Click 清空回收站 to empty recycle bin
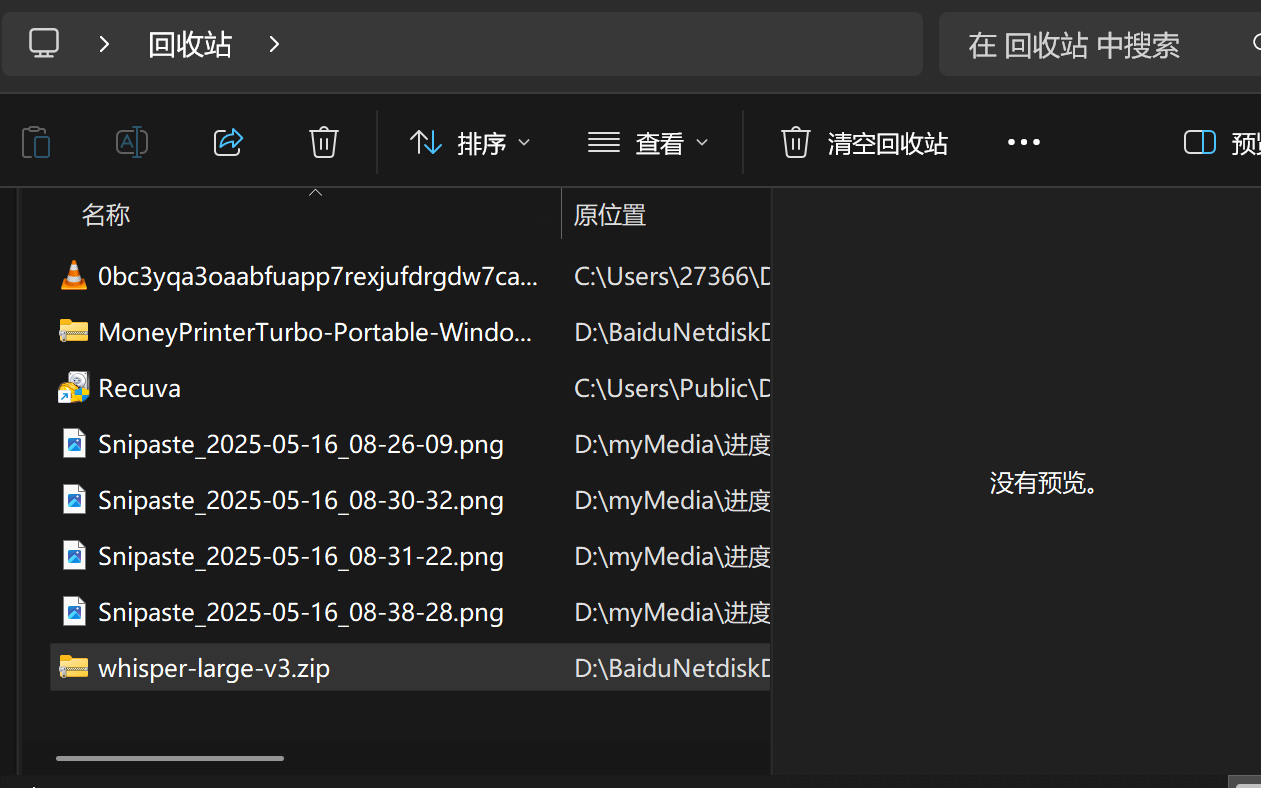 (864, 143)
